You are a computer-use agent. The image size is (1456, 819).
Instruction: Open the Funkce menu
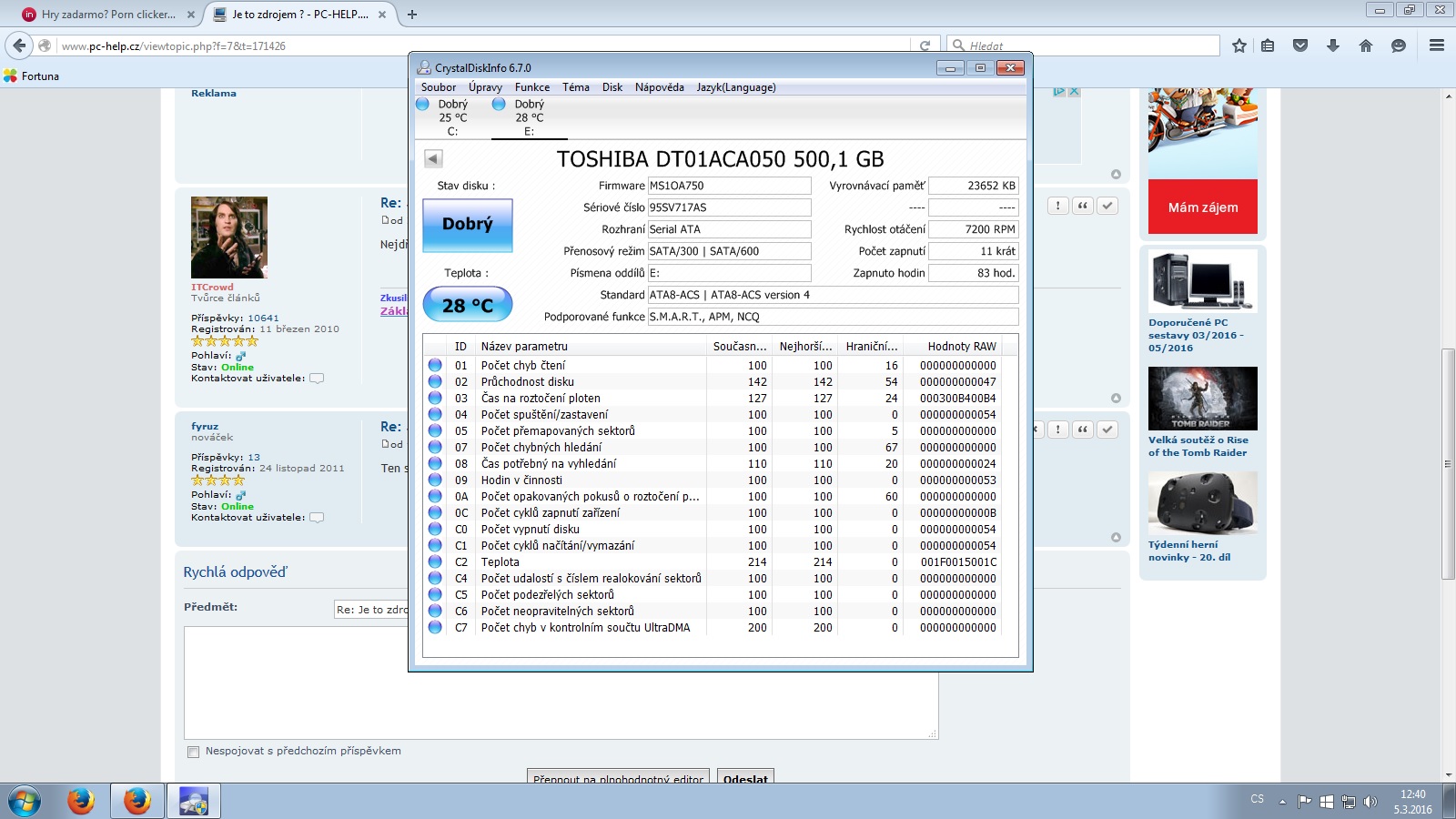(x=531, y=87)
